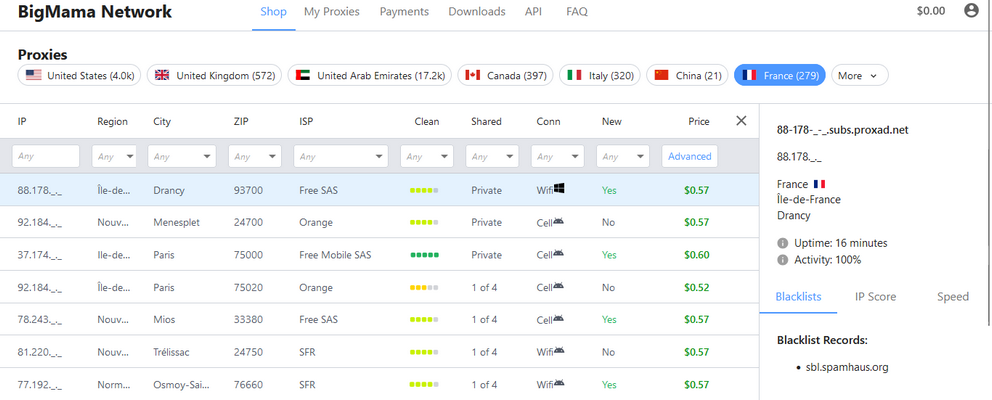Click the Windows OS icon in Drancy row
This screenshot has height=400, width=992.
click(x=559, y=188)
